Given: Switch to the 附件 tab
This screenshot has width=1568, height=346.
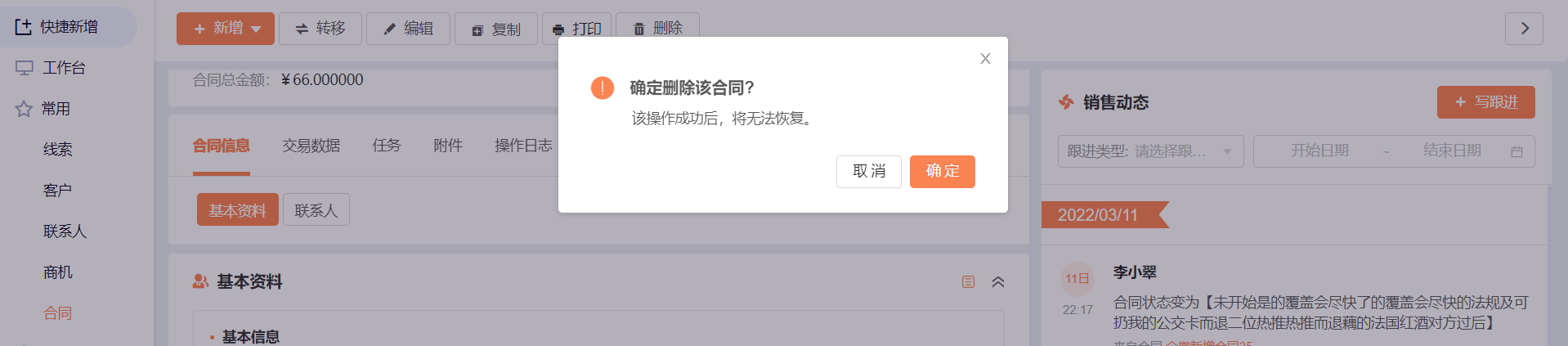Looking at the screenshot, I should click(x=448, y=146).
